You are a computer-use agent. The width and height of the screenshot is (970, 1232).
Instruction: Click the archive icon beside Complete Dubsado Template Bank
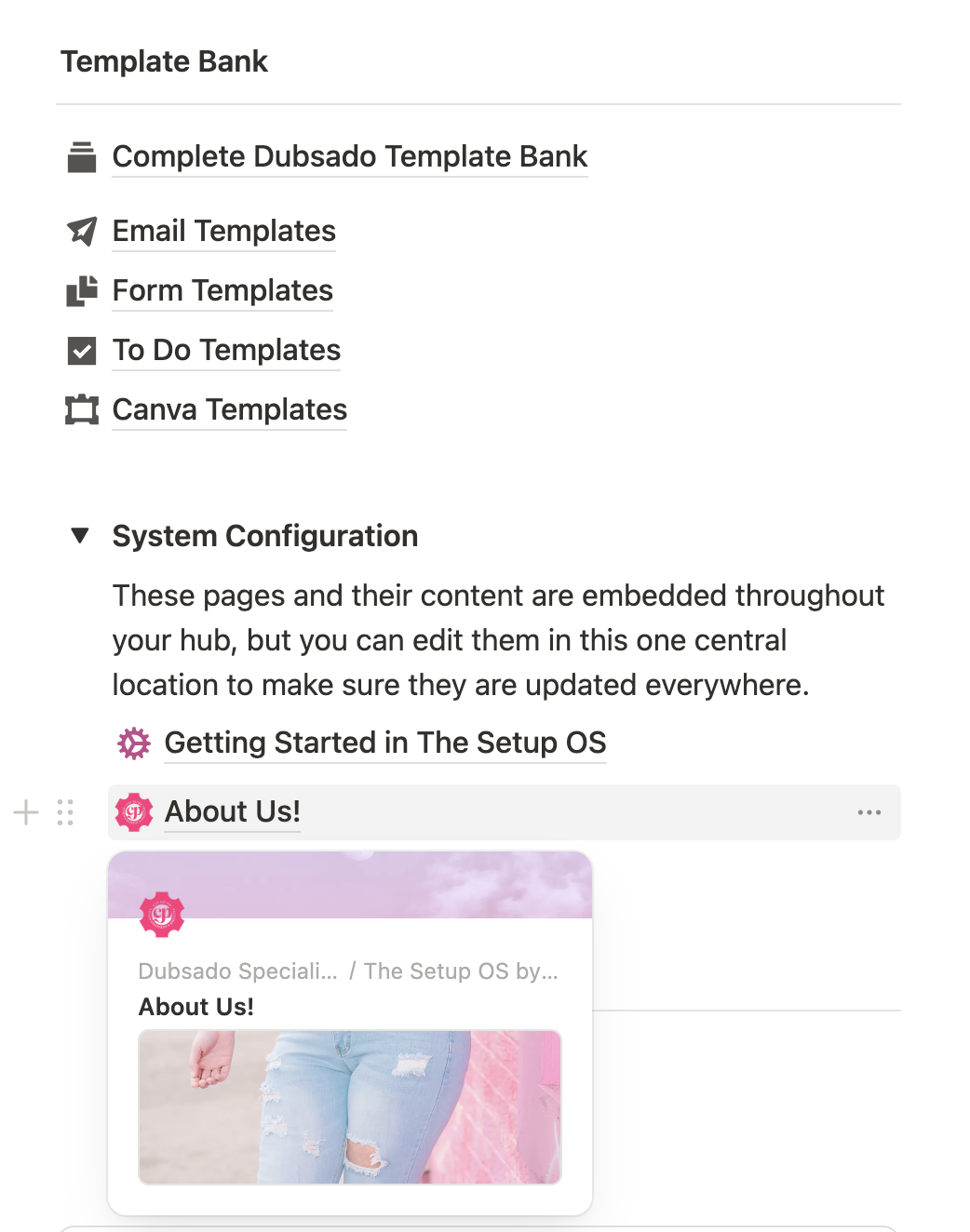tap(82, 157)
